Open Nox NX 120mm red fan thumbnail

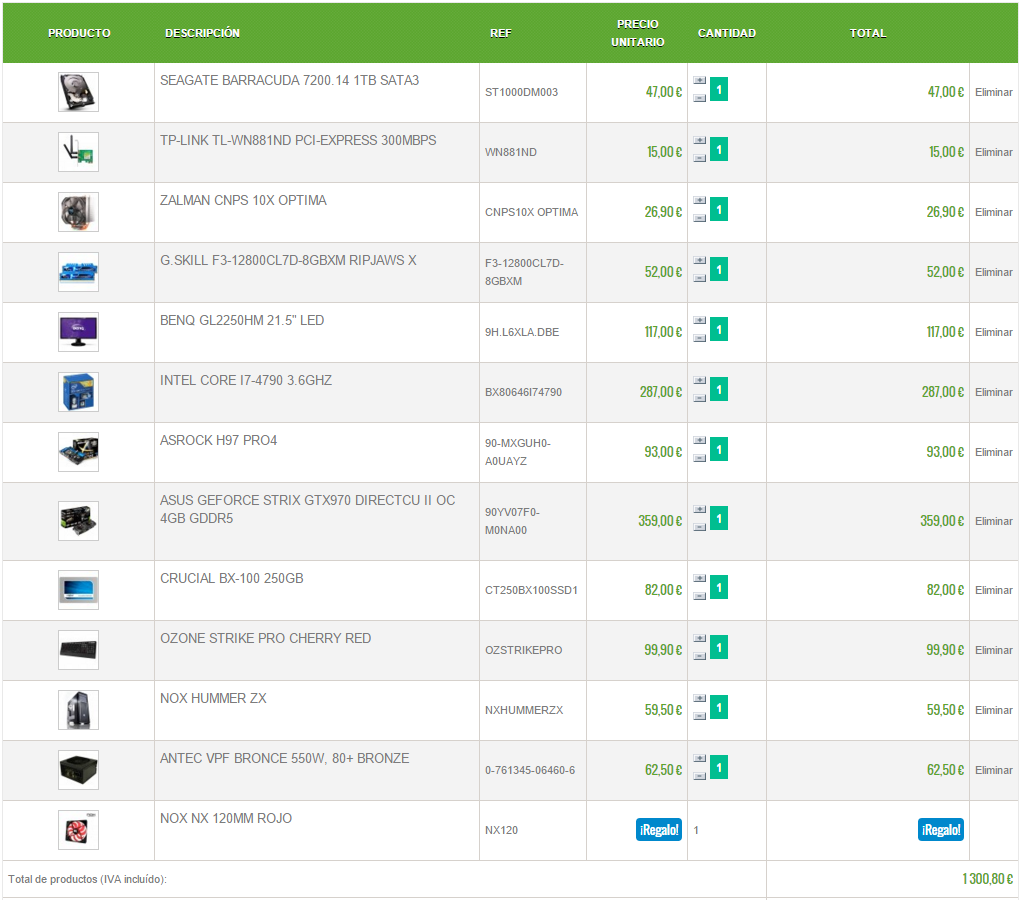click(x=78, y=830)
